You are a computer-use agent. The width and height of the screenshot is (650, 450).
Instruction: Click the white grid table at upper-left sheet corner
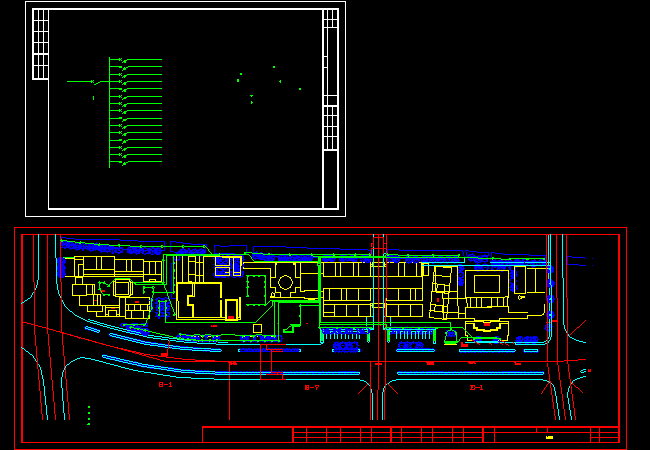pos(40,44)
